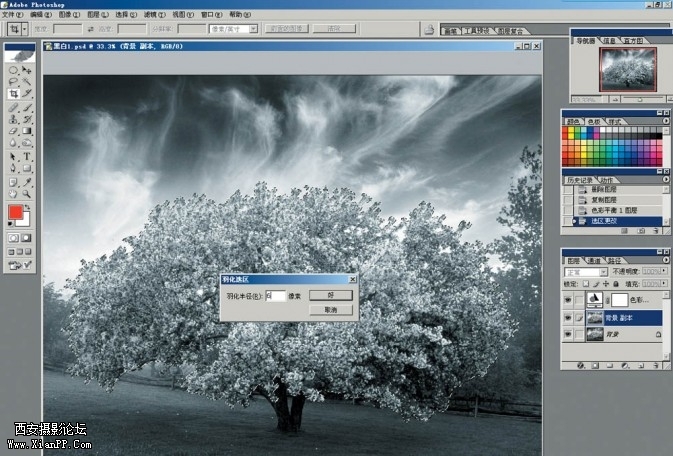Image resolution: width=673 pixels, height=456 pixels.
Task: Toggle visibility of the 背景 layer
Action: tap(568, 336)
